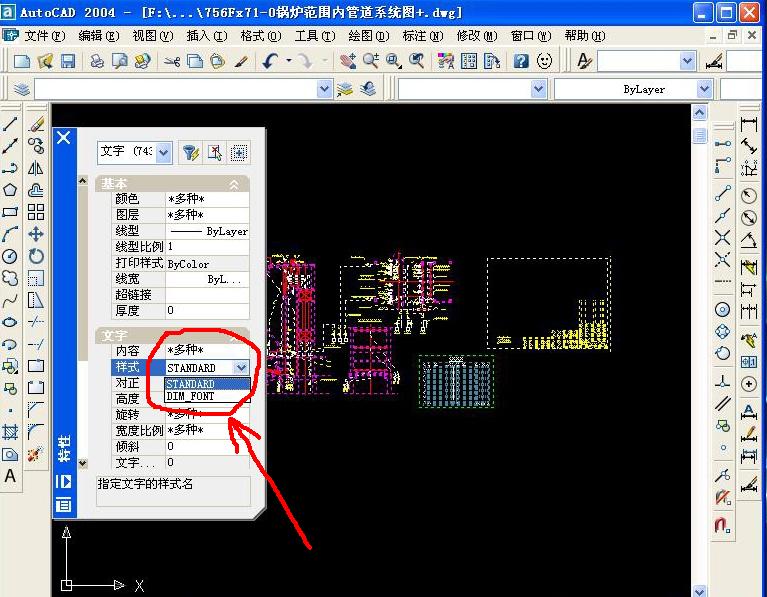
Task: Click the Paste clipboard icon
Action: [217, 61]
